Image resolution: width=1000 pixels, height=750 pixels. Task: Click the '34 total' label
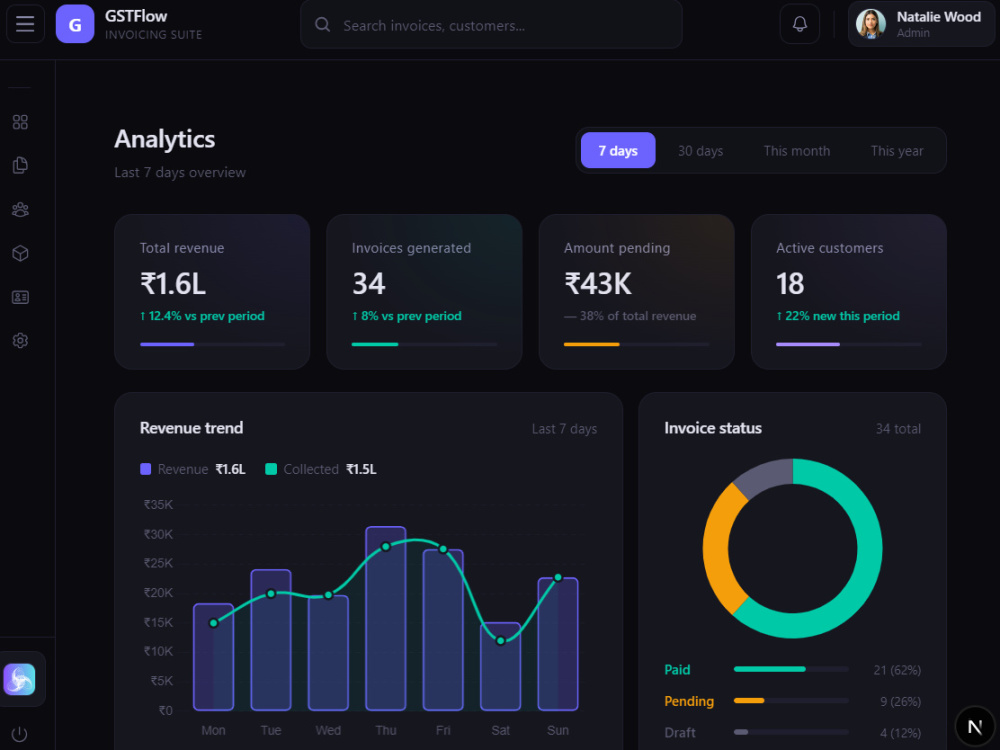(898, 429)
